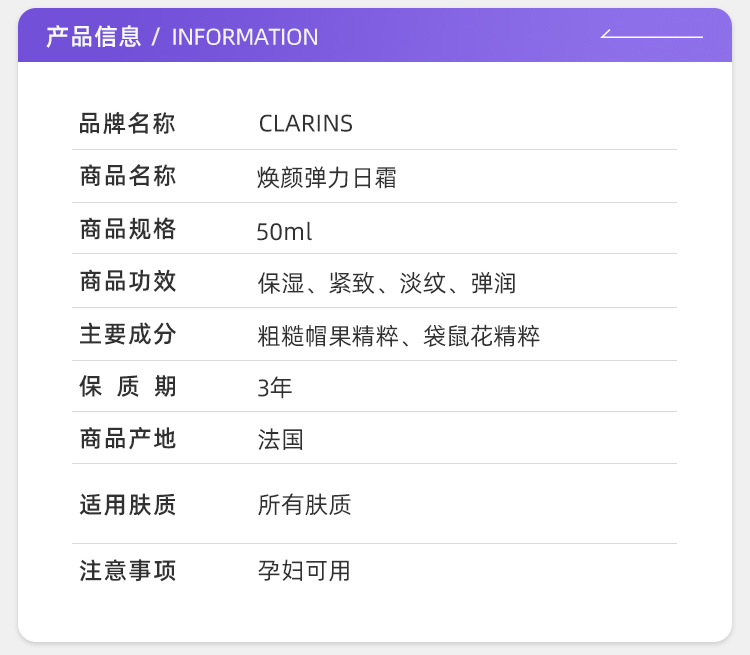Select the 商品产地 label

(x=128, y=439)
